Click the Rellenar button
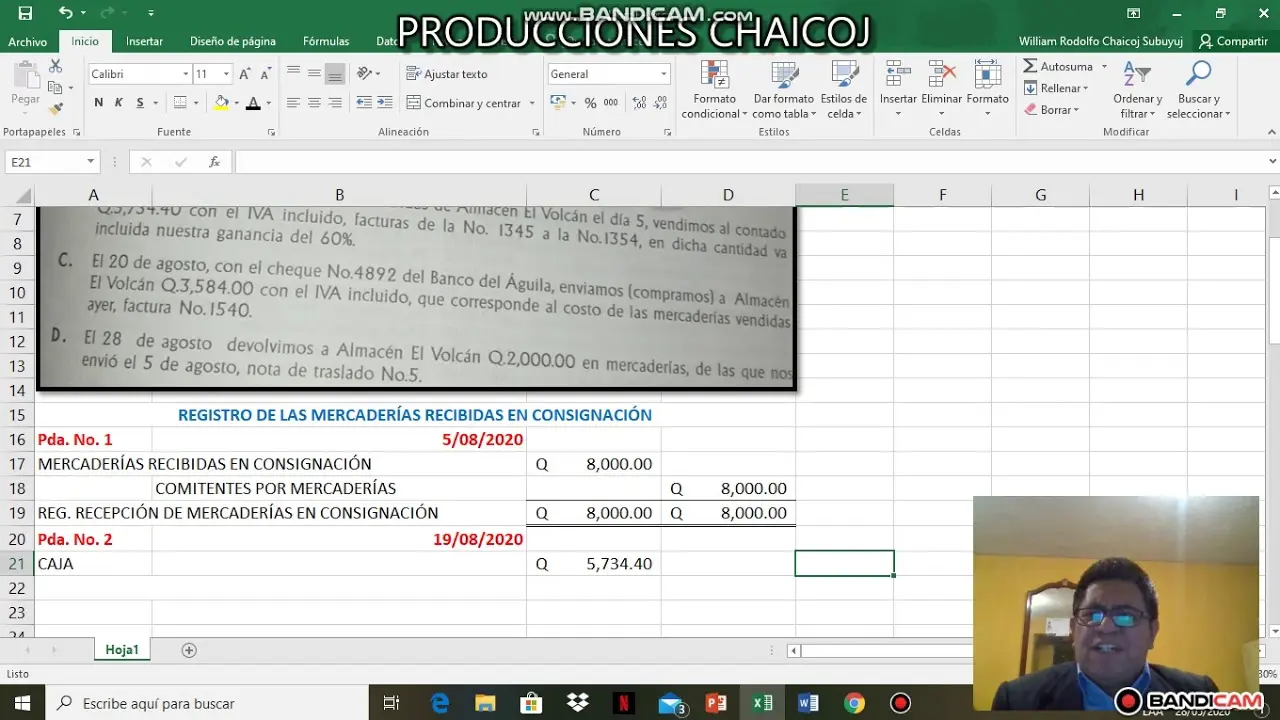Viewport: 1280px width, 720px height. pos(1056,88)
